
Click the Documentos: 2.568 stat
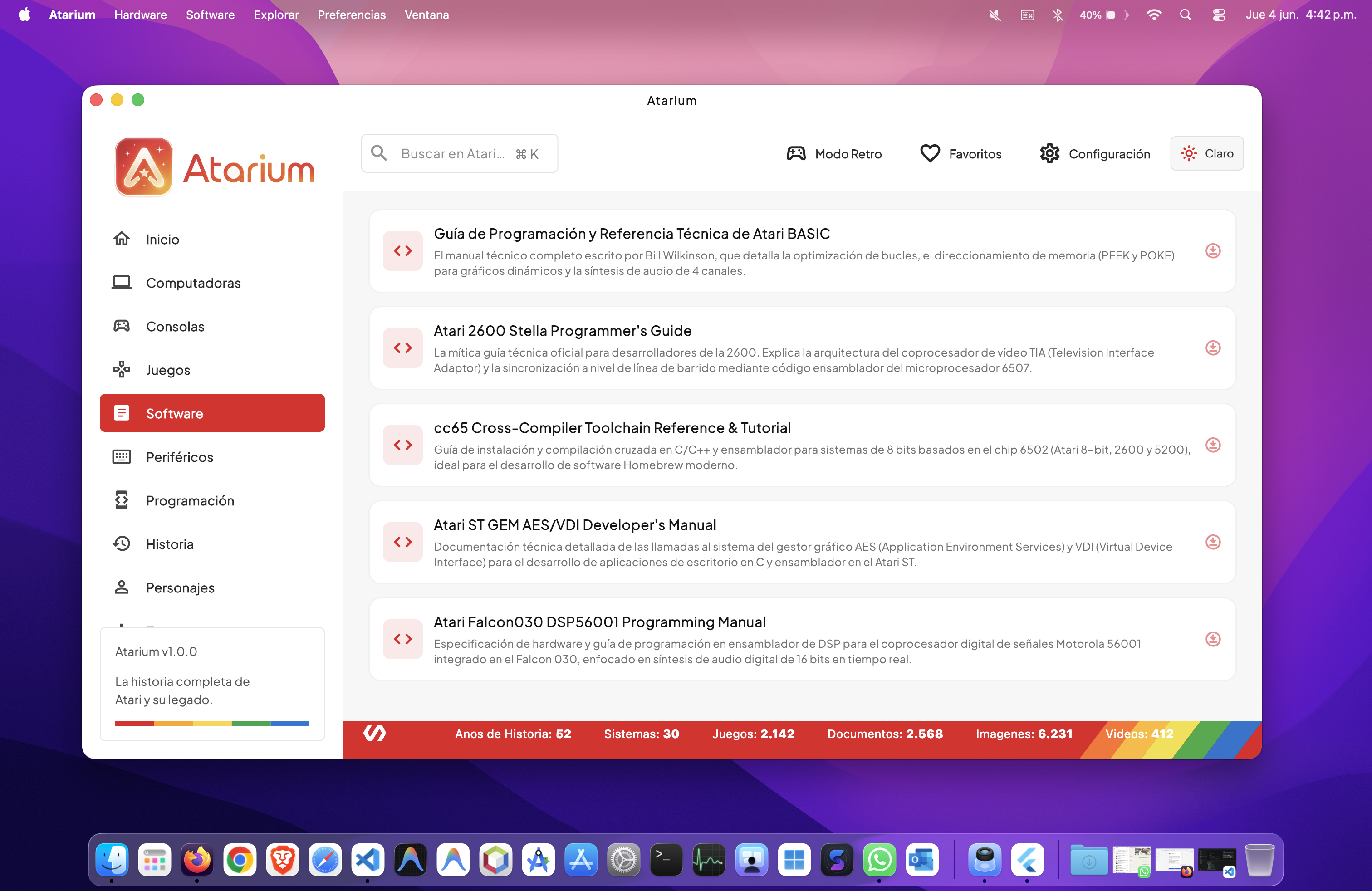click(x=886, y=734)
